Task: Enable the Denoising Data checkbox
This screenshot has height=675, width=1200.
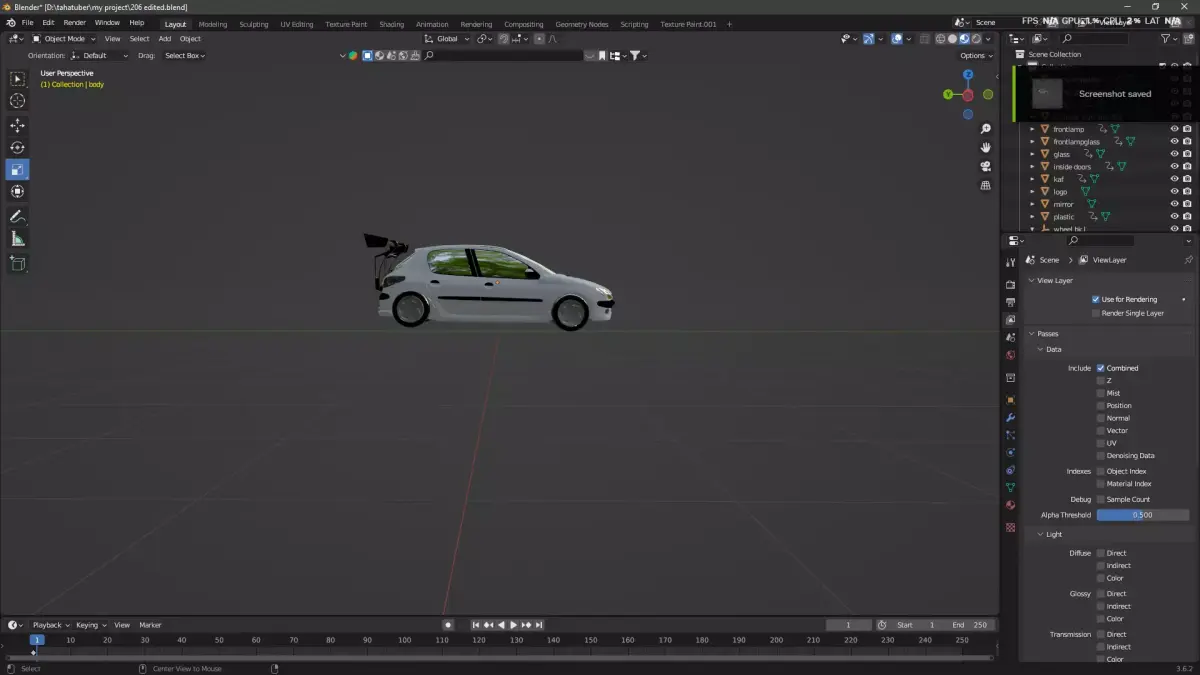Action: [x=1101, y=455]
